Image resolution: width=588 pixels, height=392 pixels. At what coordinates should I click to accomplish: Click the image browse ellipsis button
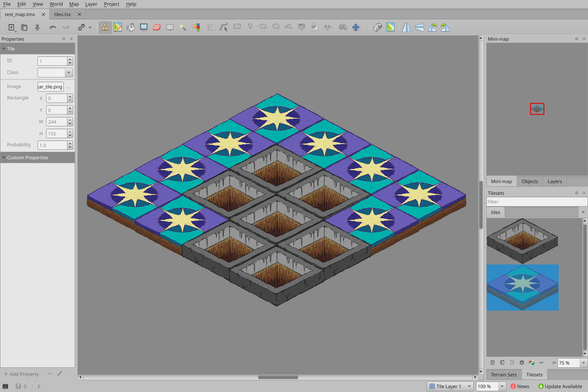tap(69, 87)
